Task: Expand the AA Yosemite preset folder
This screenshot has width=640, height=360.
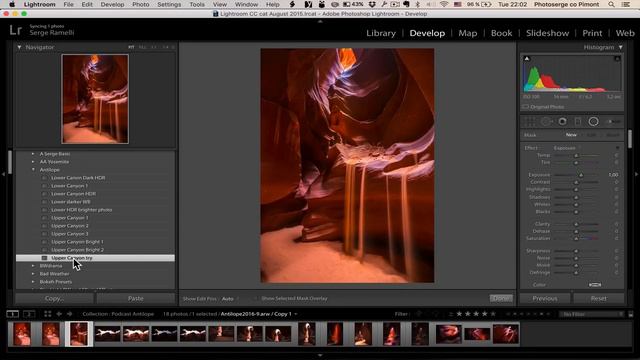Action: click(33, 162)
